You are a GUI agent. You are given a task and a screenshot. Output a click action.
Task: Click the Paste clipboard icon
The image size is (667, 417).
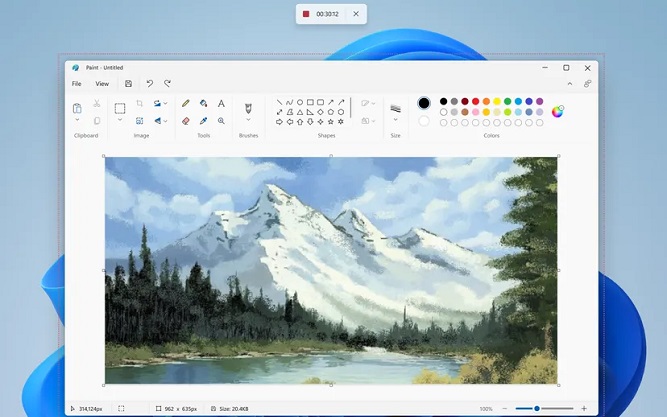[x=77, y=109]
